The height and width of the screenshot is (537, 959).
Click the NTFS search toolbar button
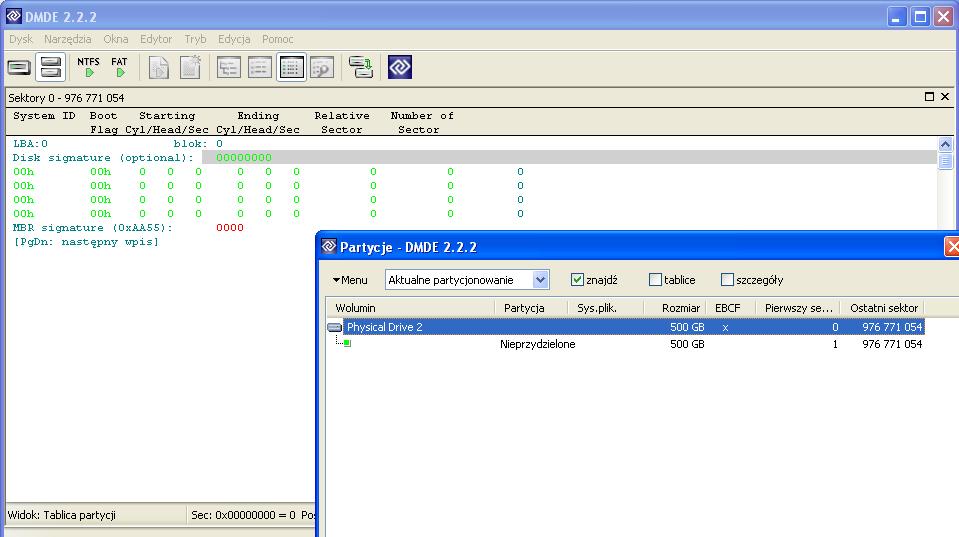pyautogui.click(x=89, y=67)
